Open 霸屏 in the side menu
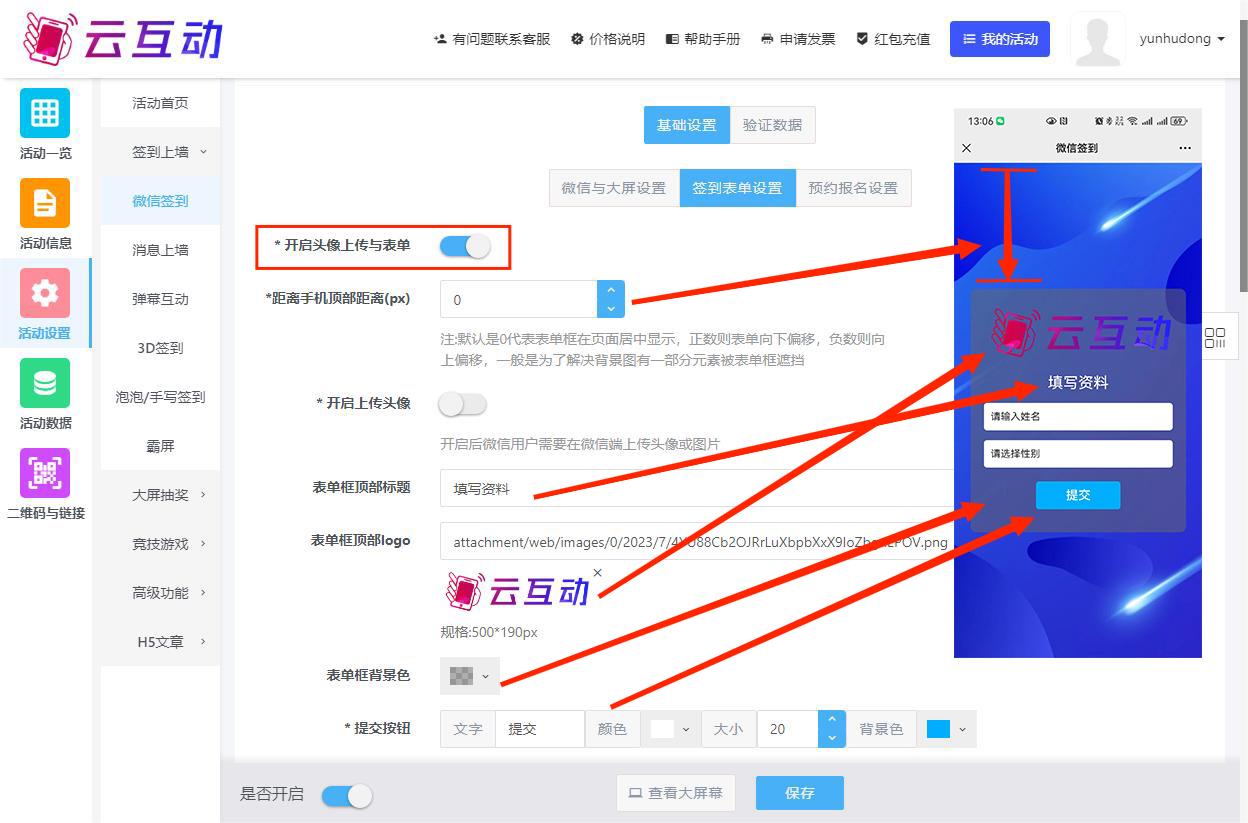 click(160, 446)
